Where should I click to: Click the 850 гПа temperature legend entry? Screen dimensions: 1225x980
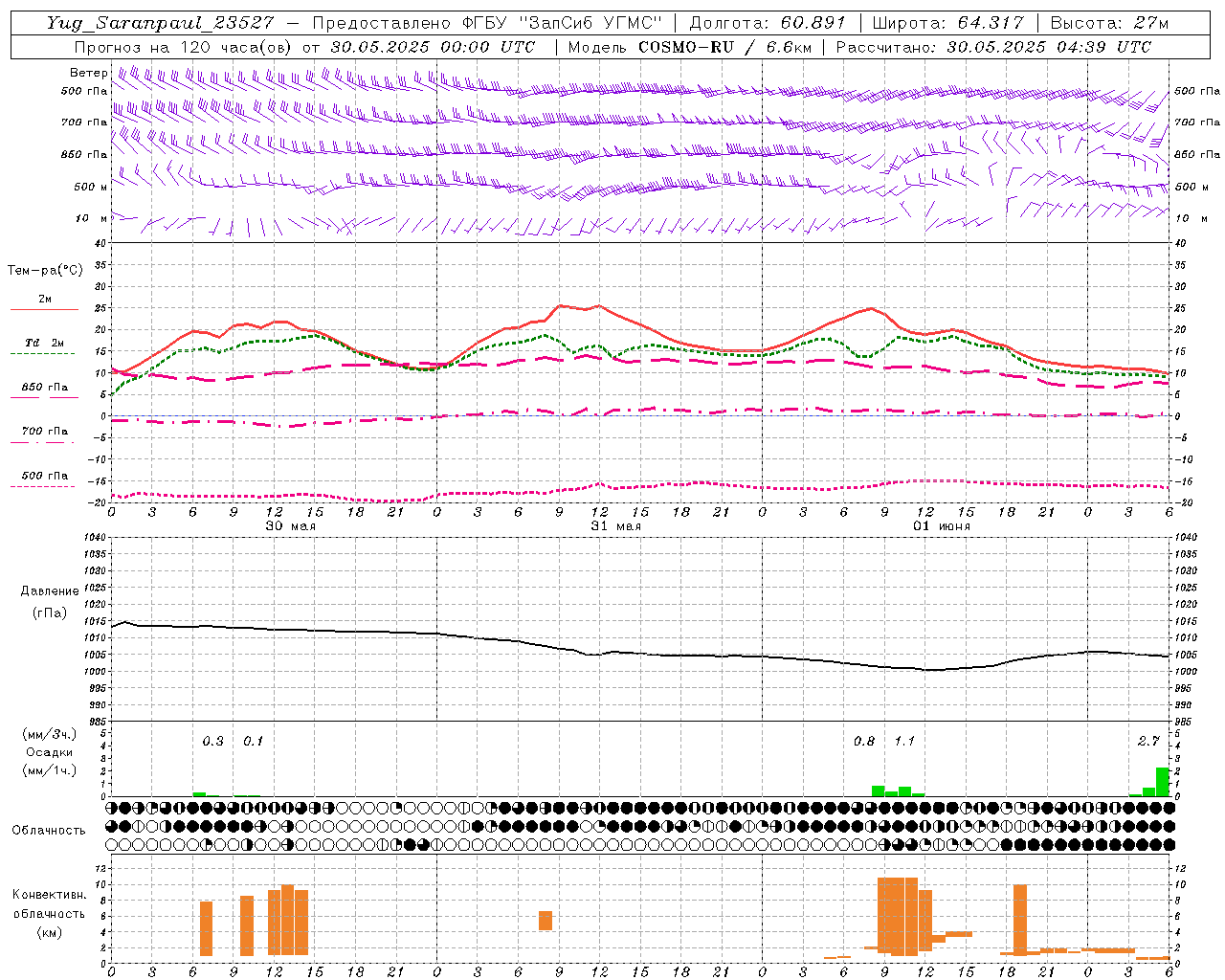pyautogui.click(x=44, y=388)
